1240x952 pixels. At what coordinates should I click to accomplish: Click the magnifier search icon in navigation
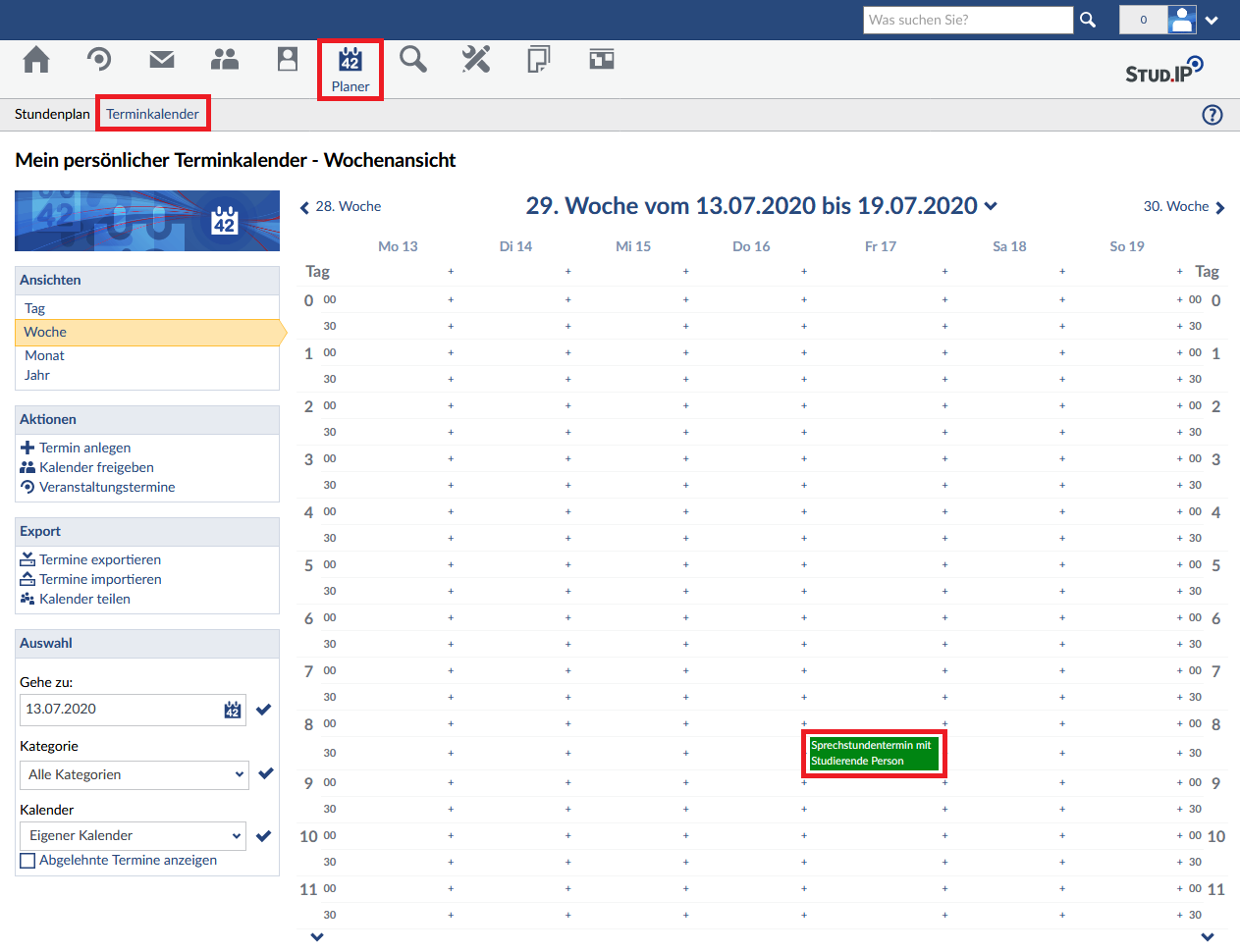[x=413, y=60]
